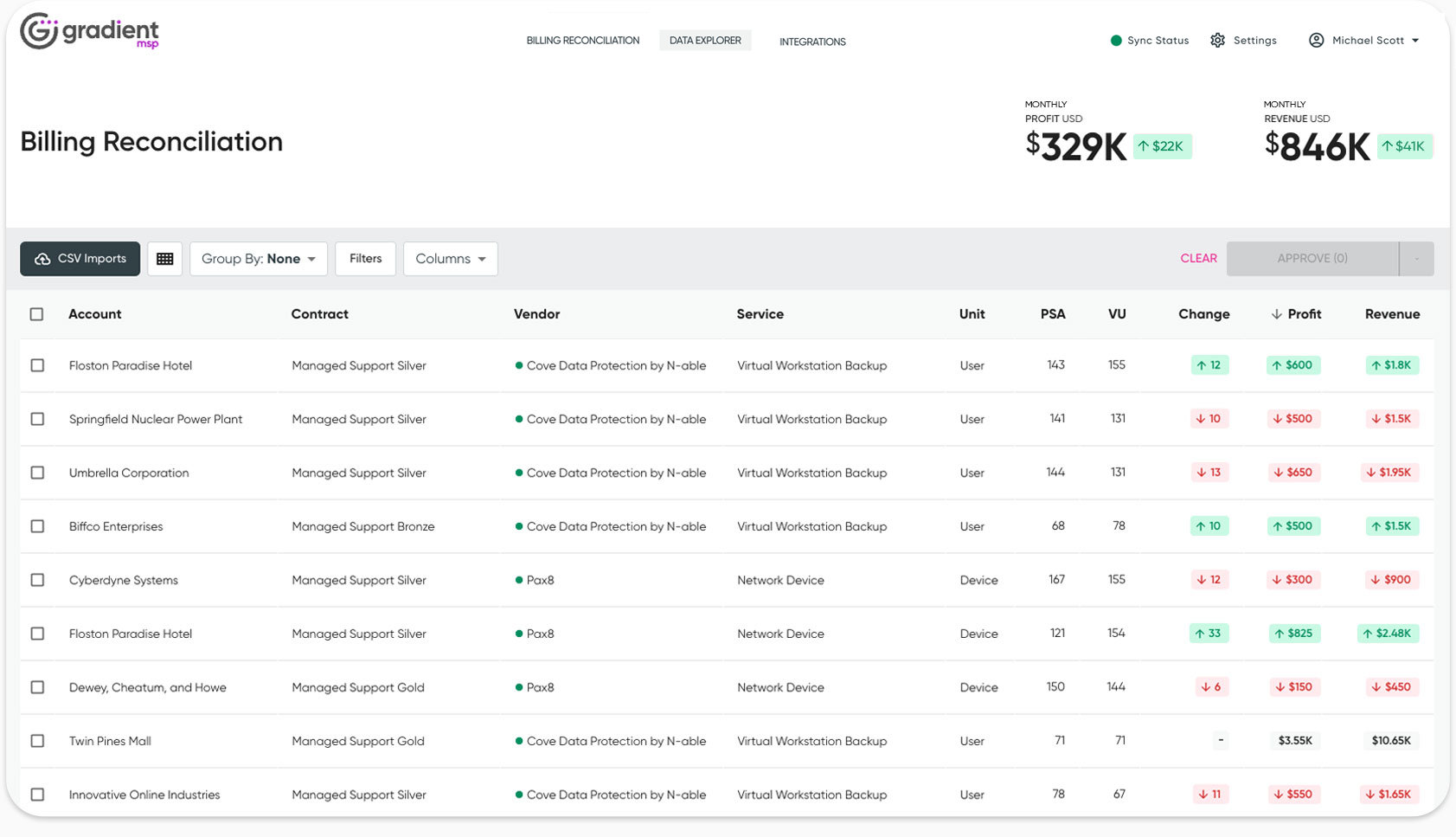The image size is (1456, 837).
Task: Click the CLEAR link
Action: click(x=1198, y=259)
